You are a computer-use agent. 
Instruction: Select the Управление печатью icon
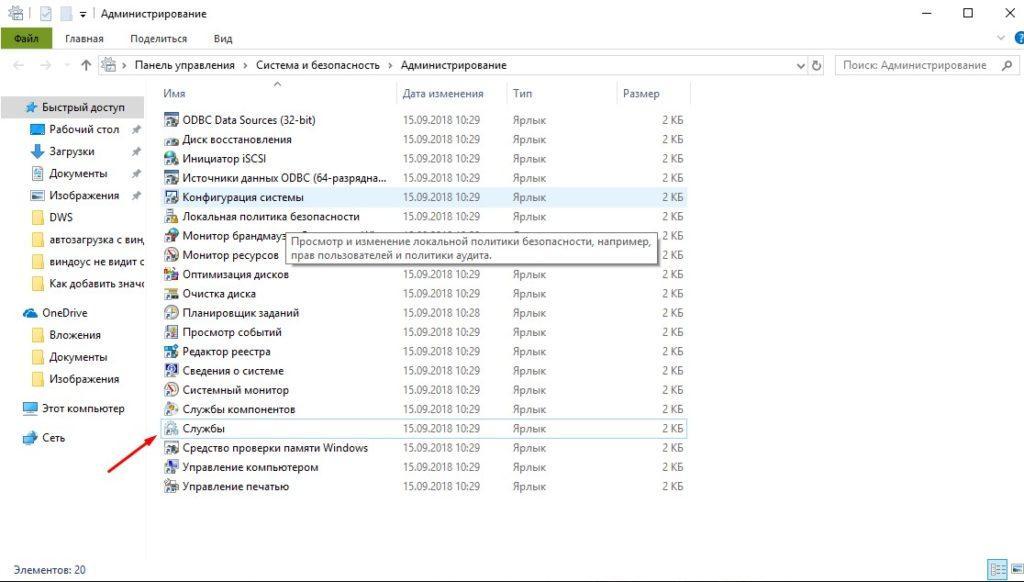171,486
